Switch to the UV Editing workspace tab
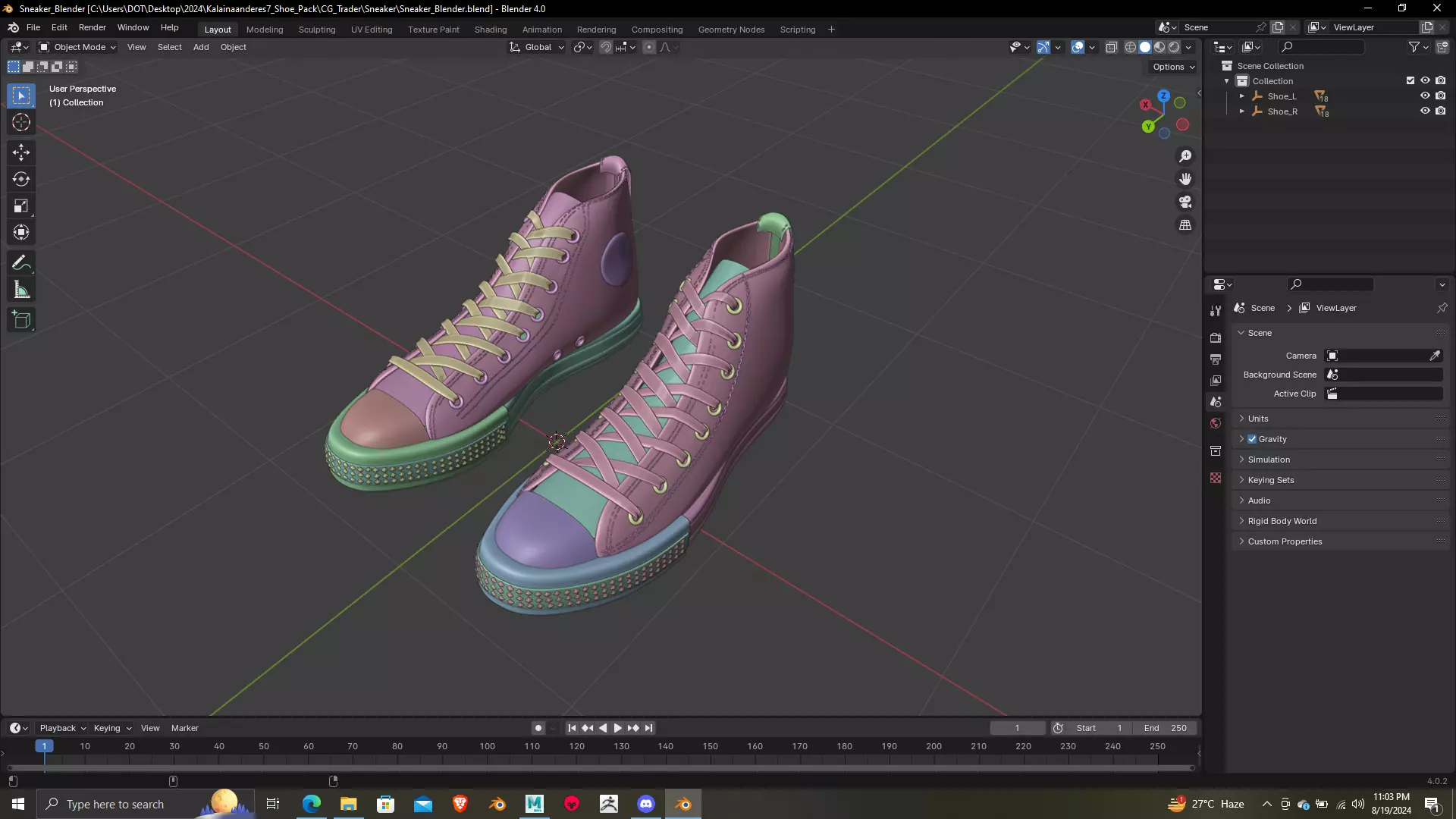Screen dimensions: 1456x819 pos(372,30)
